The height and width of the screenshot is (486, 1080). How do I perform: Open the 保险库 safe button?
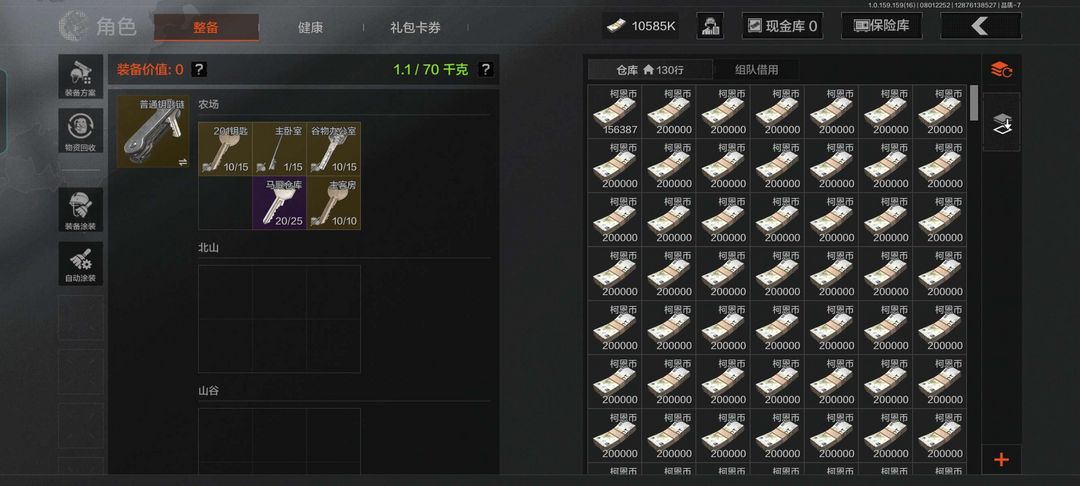(882, 26)
